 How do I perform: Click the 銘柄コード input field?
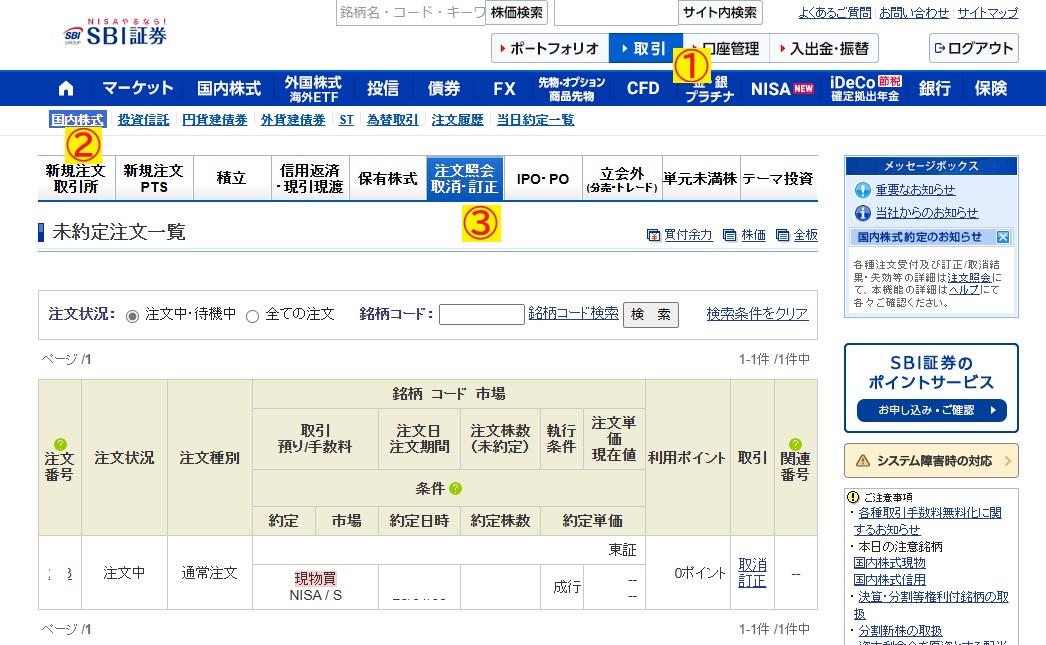click(481, 315)
